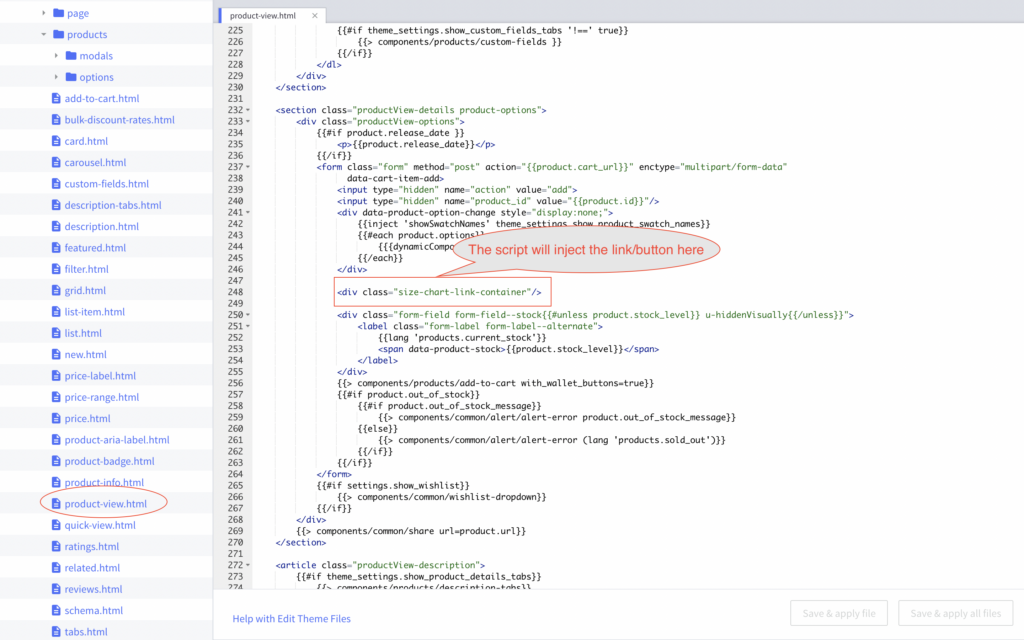1024x640 pixels.
Task: Click Save & apply file button
Action: pos(839,613)
